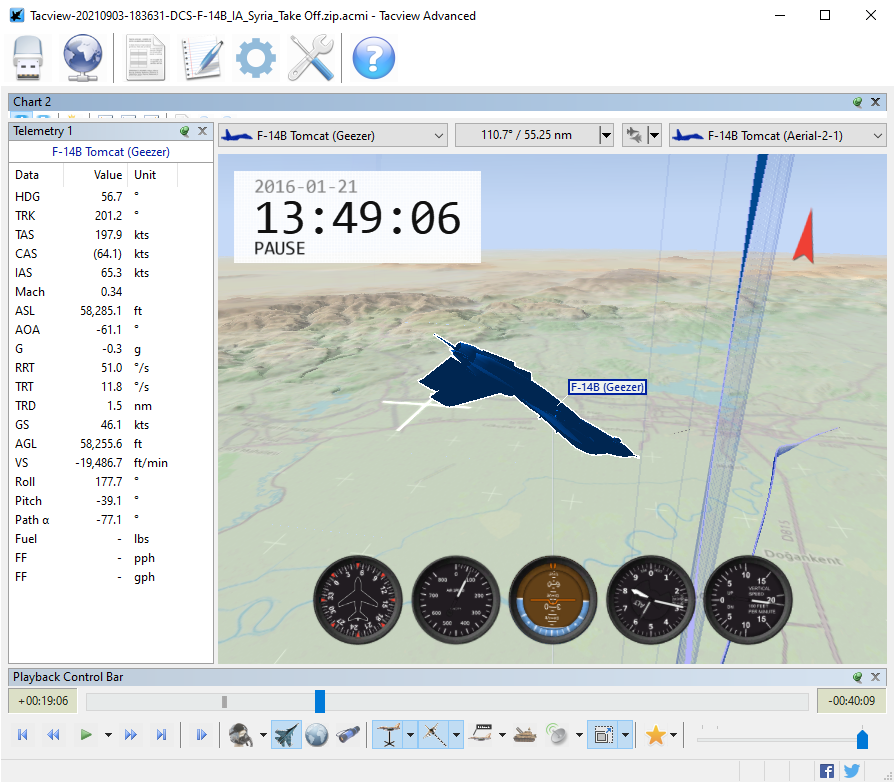Open the gear settings icon

[x=256, y=58]
